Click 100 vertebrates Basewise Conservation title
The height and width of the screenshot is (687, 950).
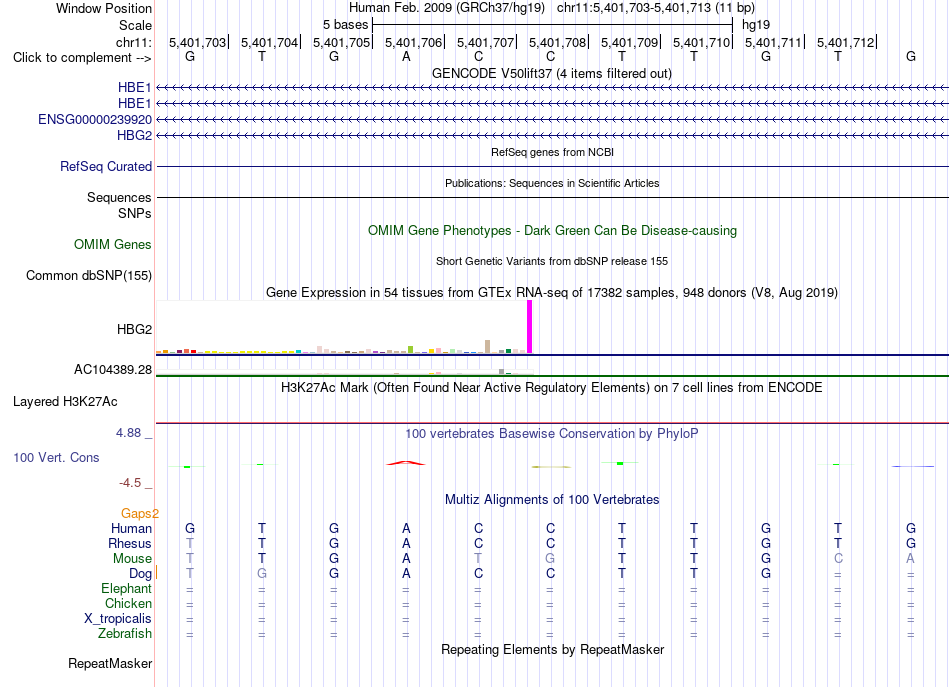(x=552, y=434)
